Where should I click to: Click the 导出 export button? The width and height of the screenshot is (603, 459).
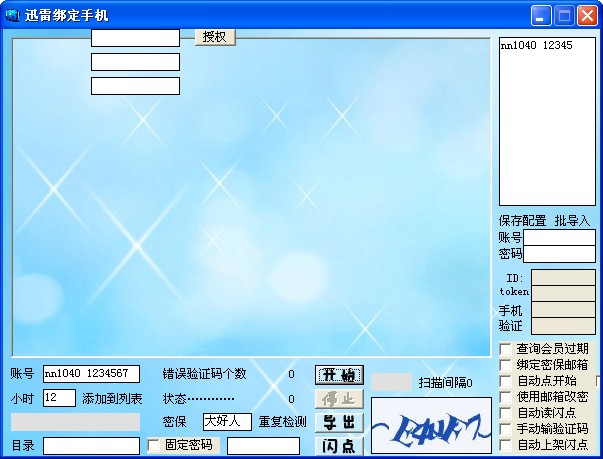pyautogui.click(x=339, y=422)
